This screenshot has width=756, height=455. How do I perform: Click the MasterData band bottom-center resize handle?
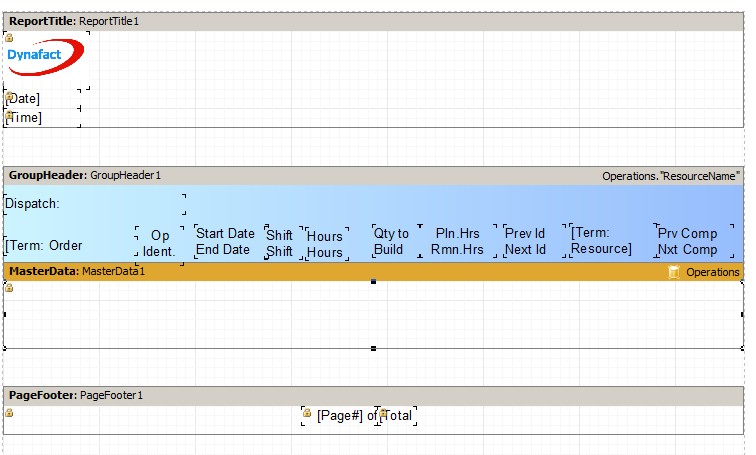374,348
